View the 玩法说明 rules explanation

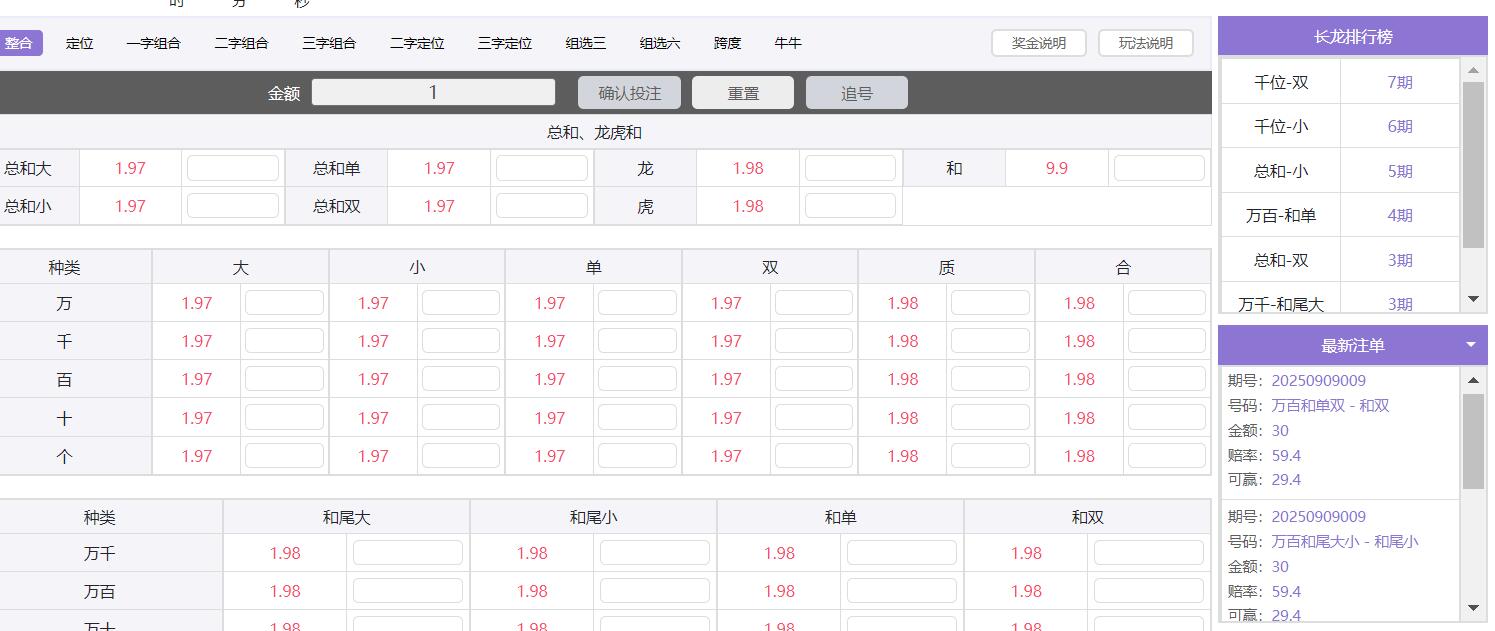pos(1145,43)
